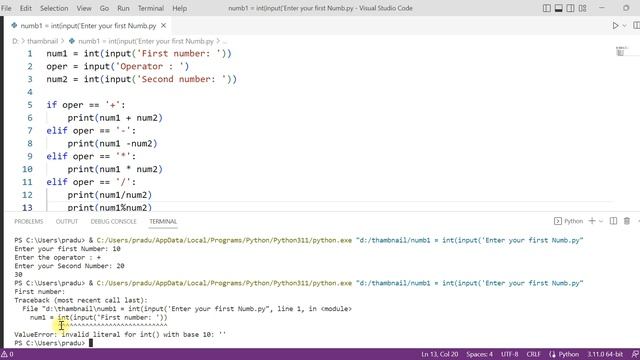Click line number 1 in the gutter
The image size is (640, 360).
[x=29, y=53]
